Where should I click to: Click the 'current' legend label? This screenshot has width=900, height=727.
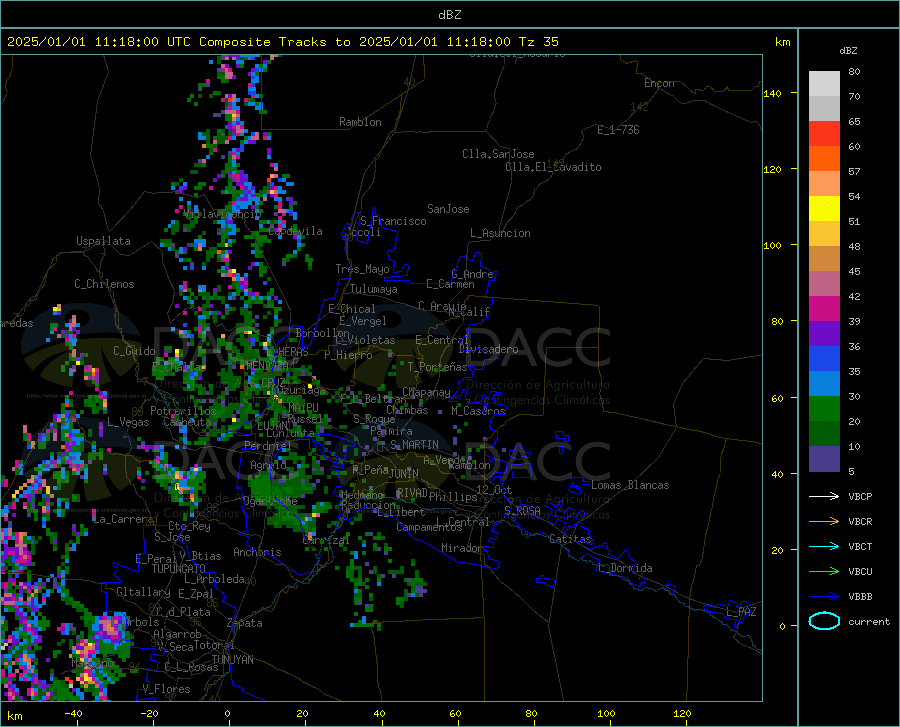click(x=869, y=621)
